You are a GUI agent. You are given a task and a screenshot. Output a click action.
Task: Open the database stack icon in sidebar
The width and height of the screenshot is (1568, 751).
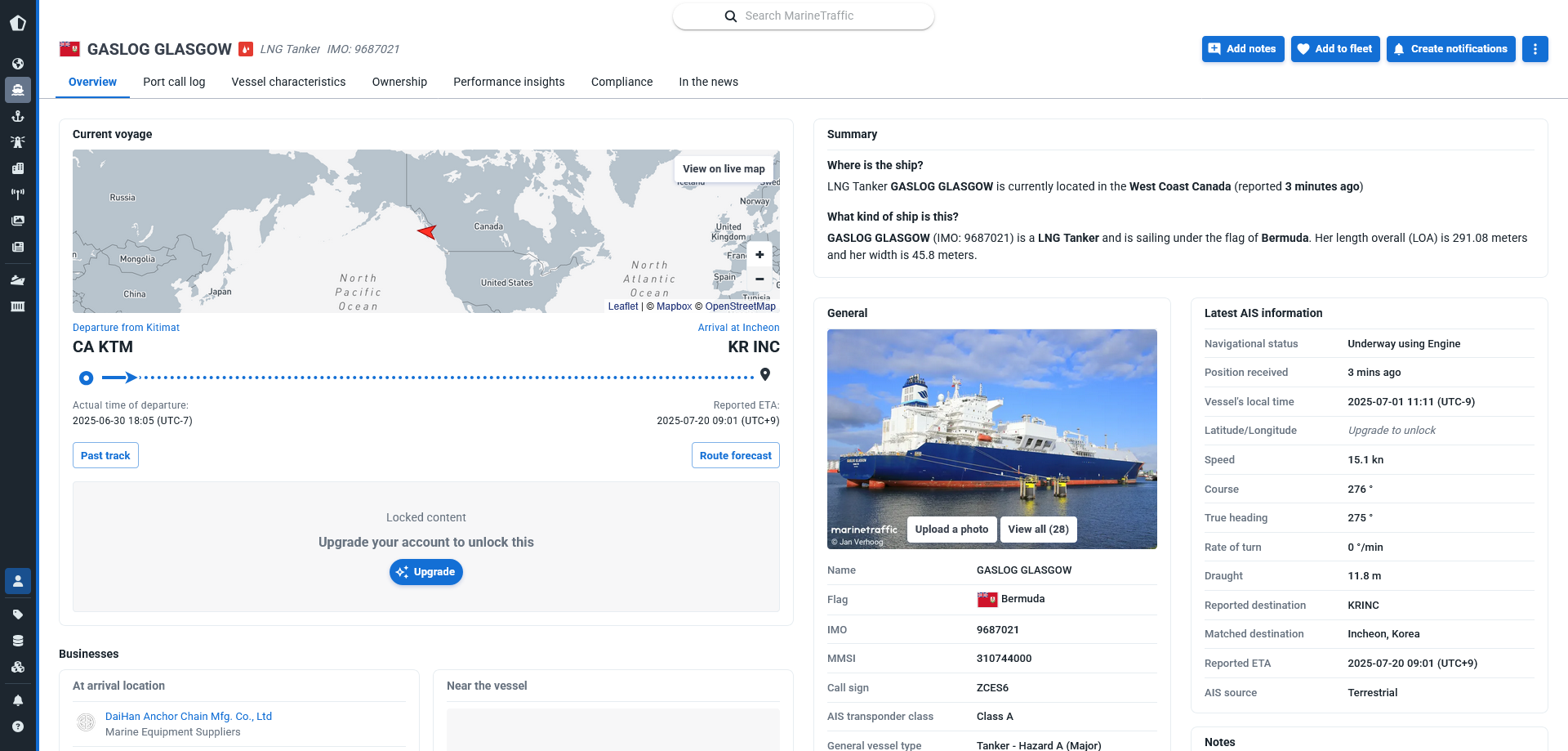tap(18, 641)
